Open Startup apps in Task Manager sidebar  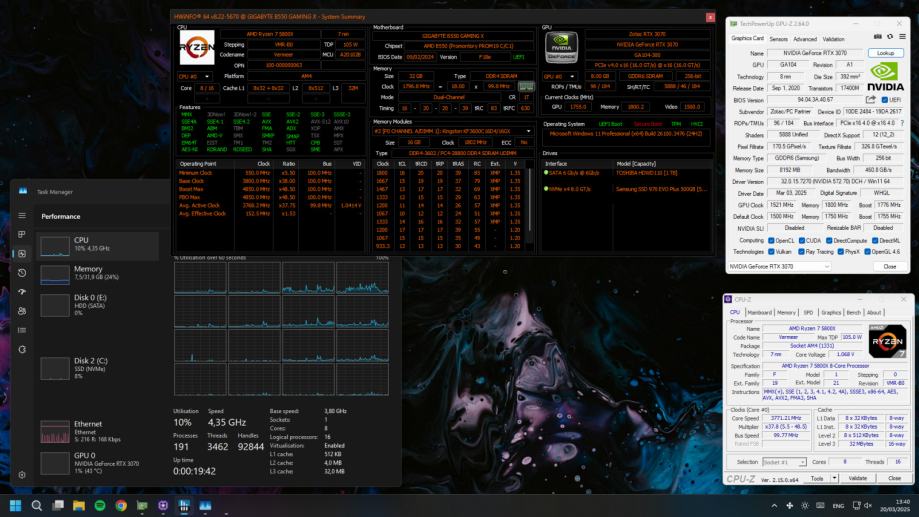tap(22, 291)
